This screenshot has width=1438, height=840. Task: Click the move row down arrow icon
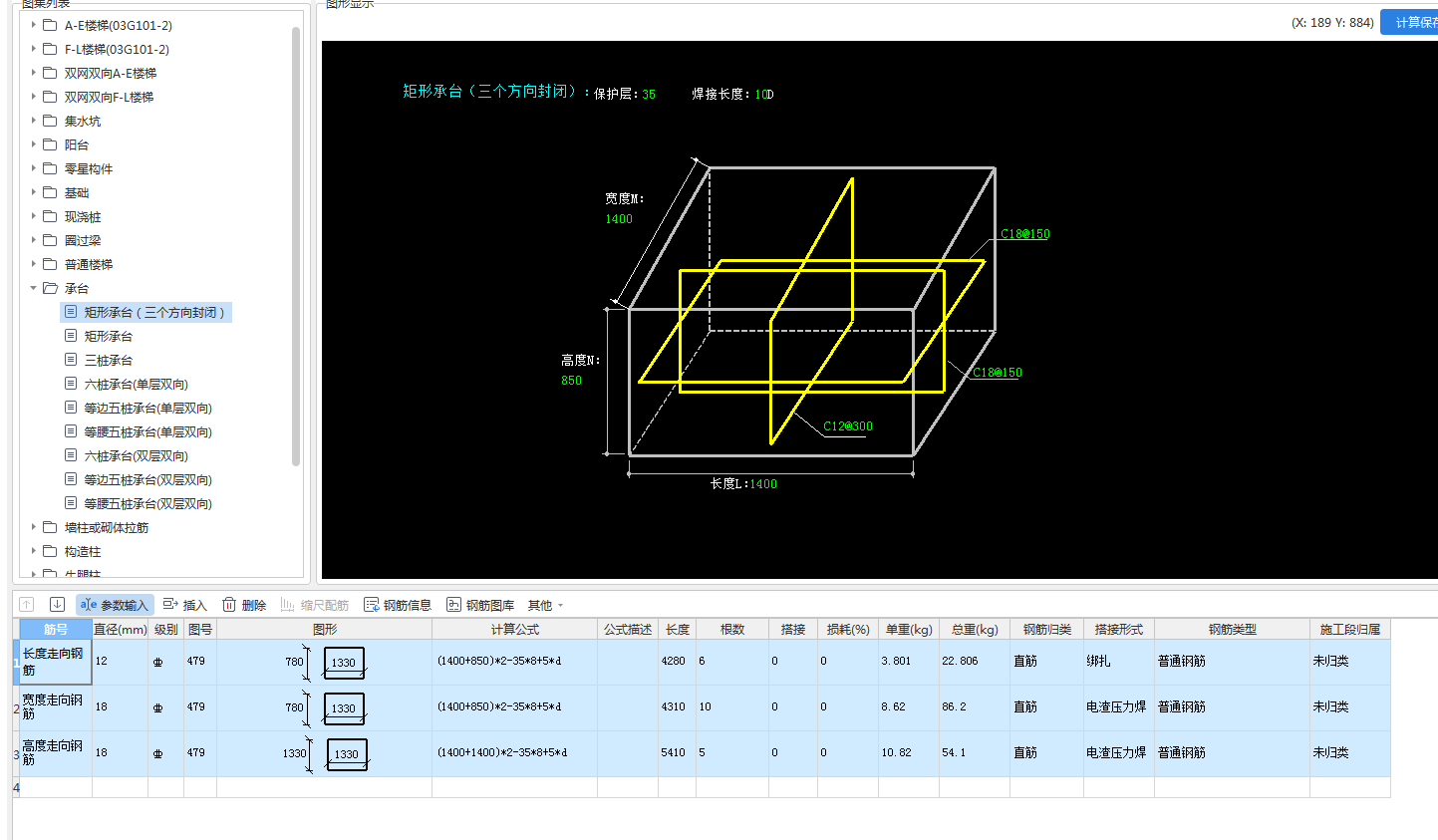58,604
